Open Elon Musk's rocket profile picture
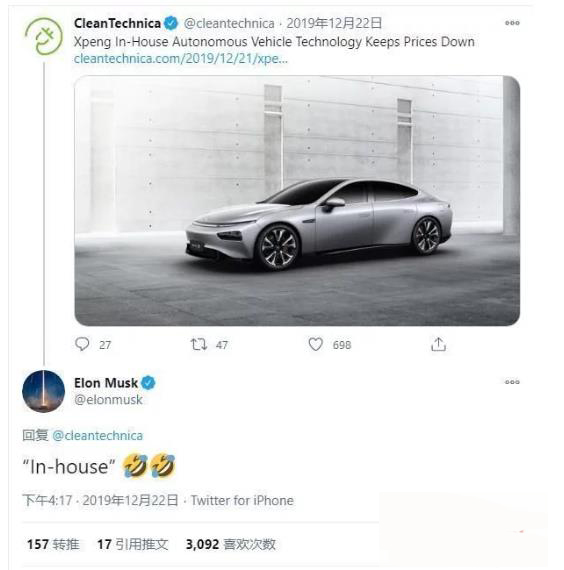 [x=44, y=392]
